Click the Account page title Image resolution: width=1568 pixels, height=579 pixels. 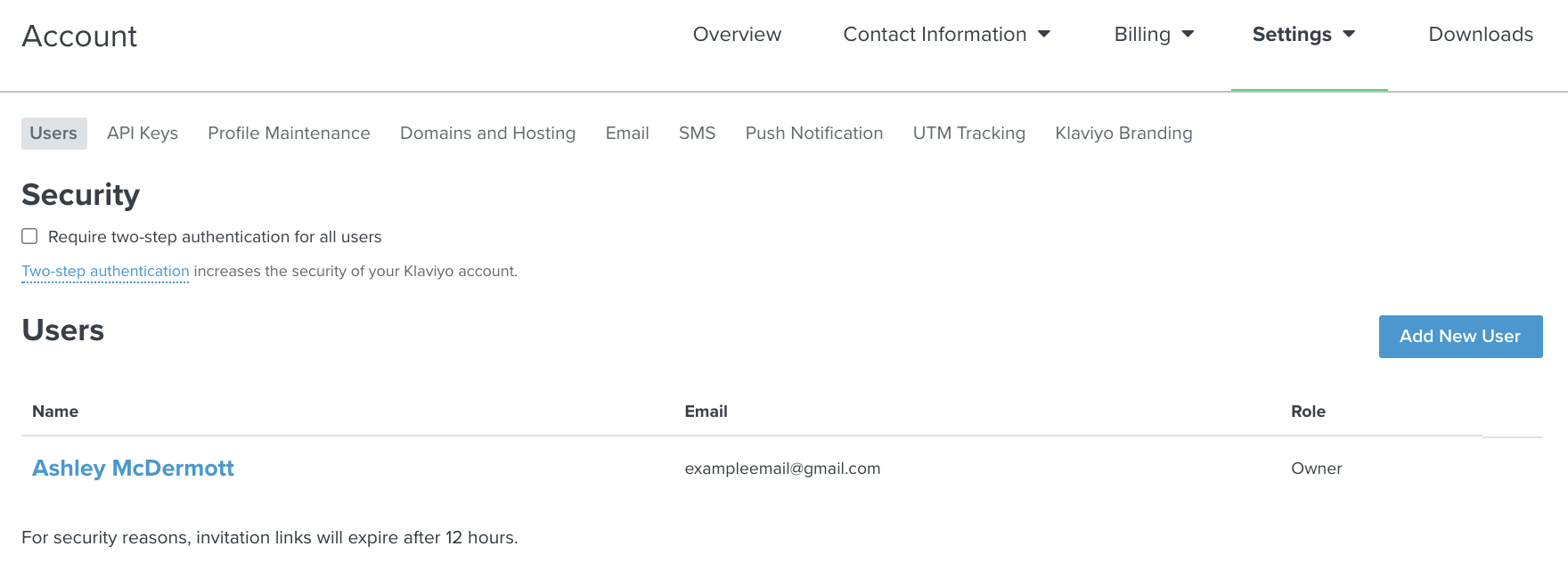tap(79, 36)
